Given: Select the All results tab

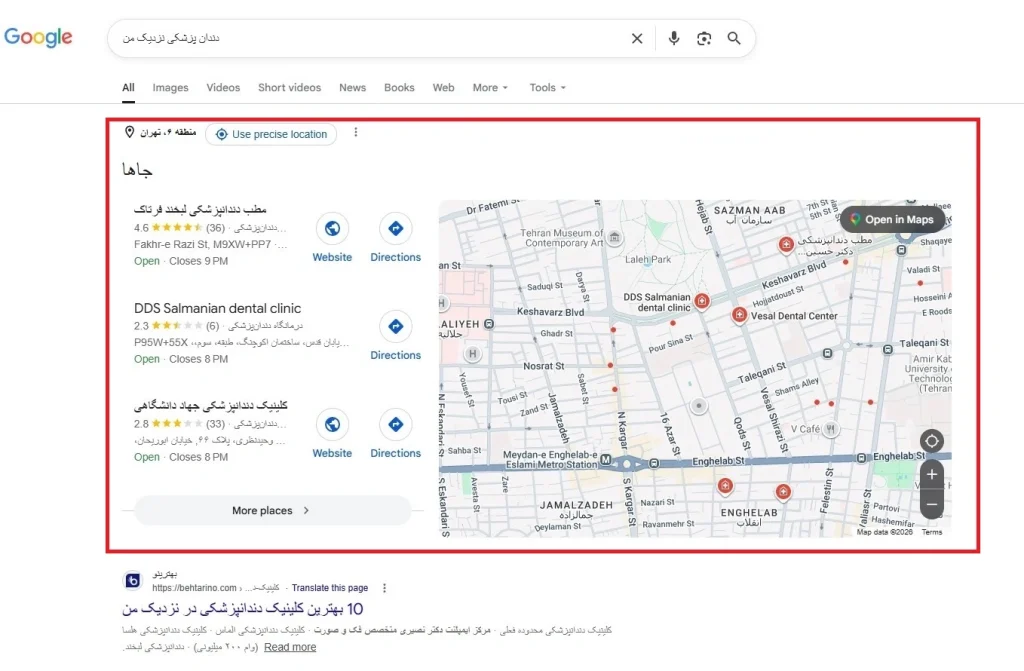Looking at the screenshot, I should click(x=128, y=88).
